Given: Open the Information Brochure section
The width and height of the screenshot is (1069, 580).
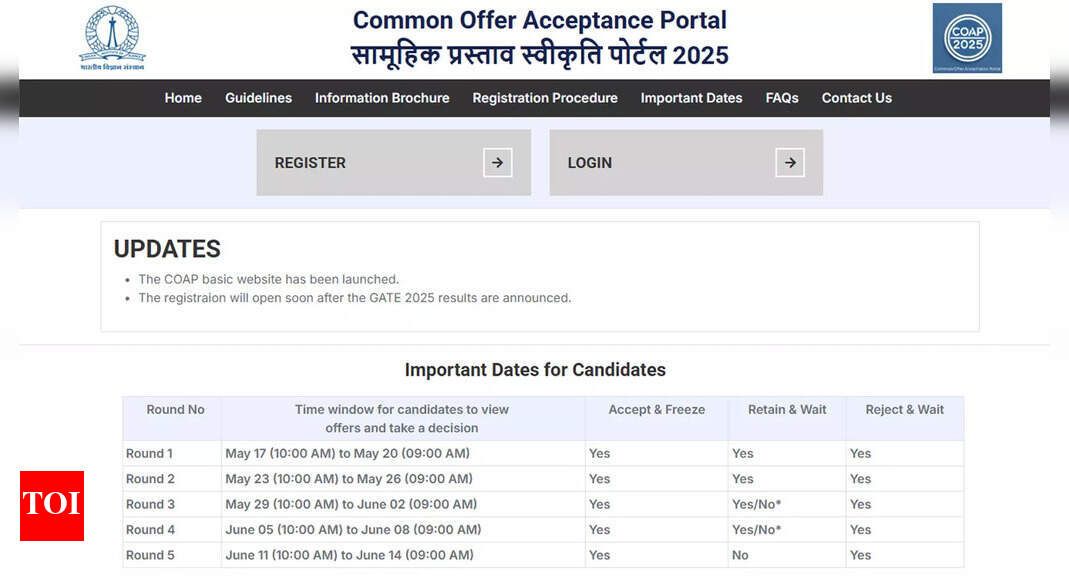Looking at the screenshot, I should [x=381, y=98].
